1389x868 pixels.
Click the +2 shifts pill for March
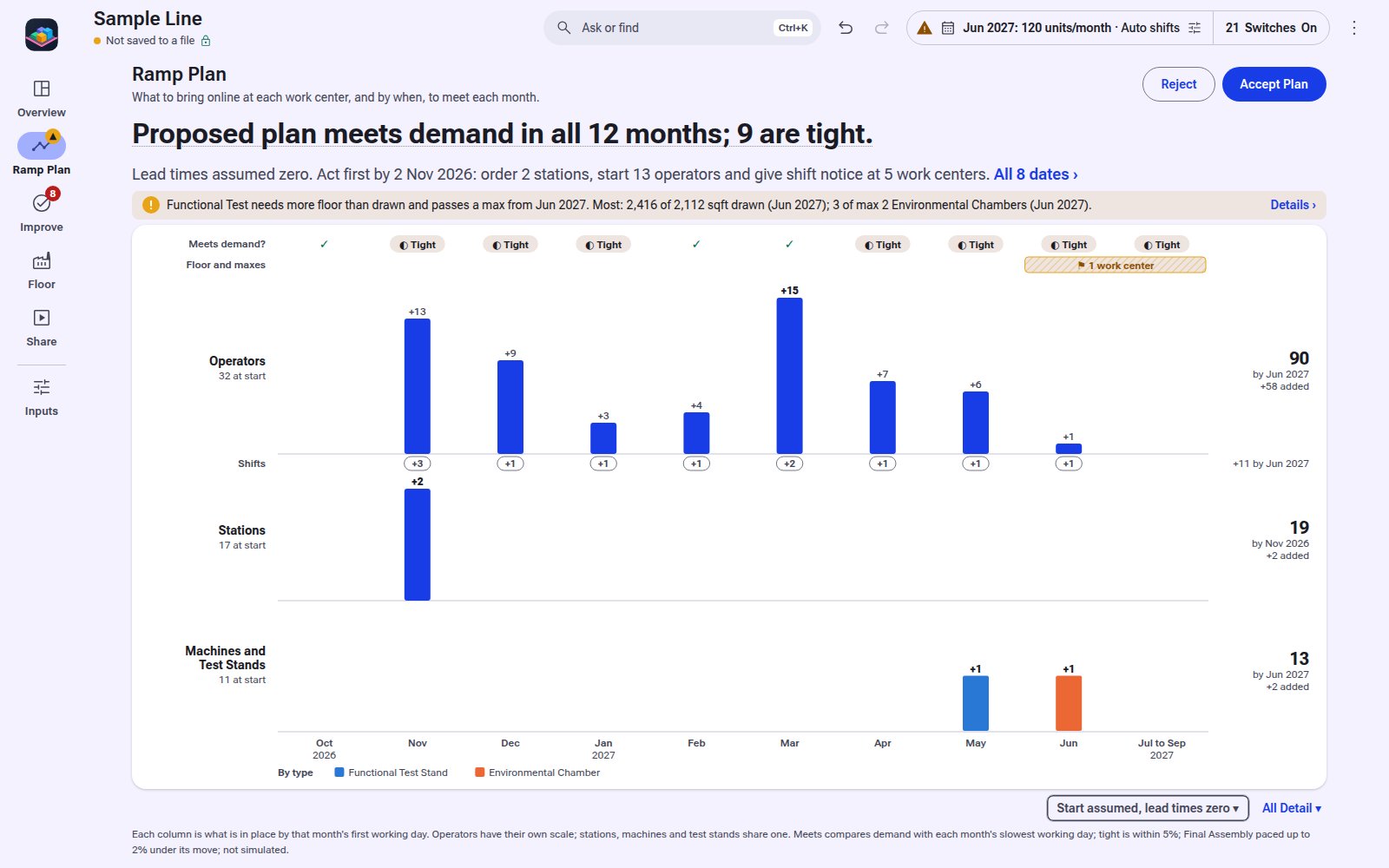point(789,464)
